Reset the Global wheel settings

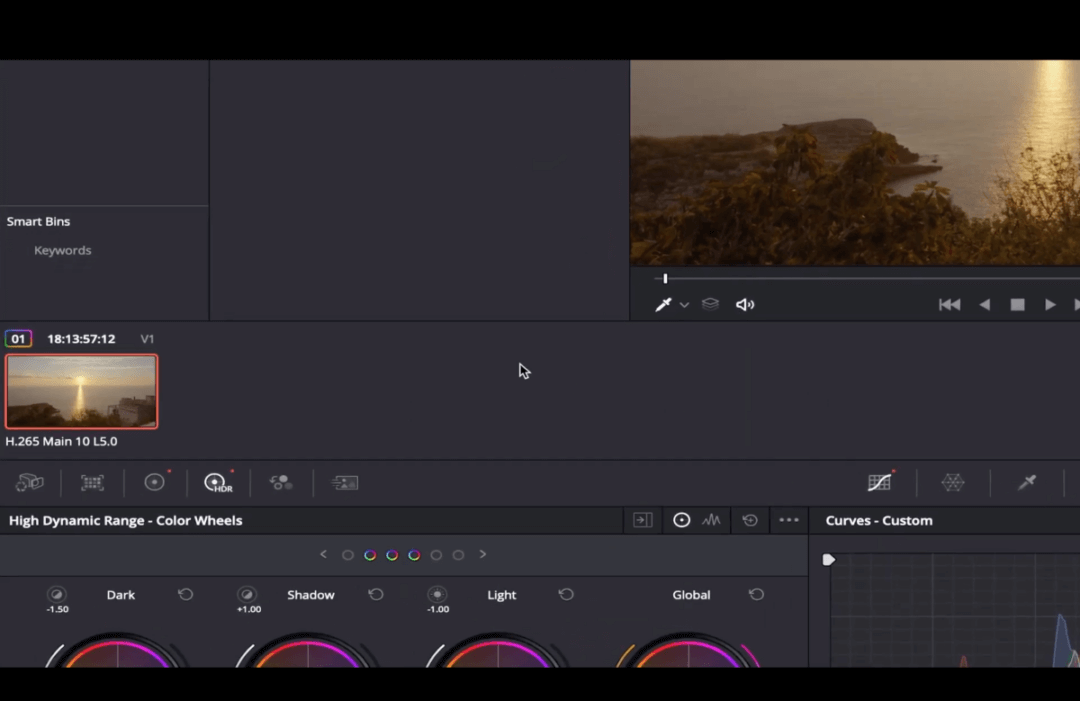(757, 594)
